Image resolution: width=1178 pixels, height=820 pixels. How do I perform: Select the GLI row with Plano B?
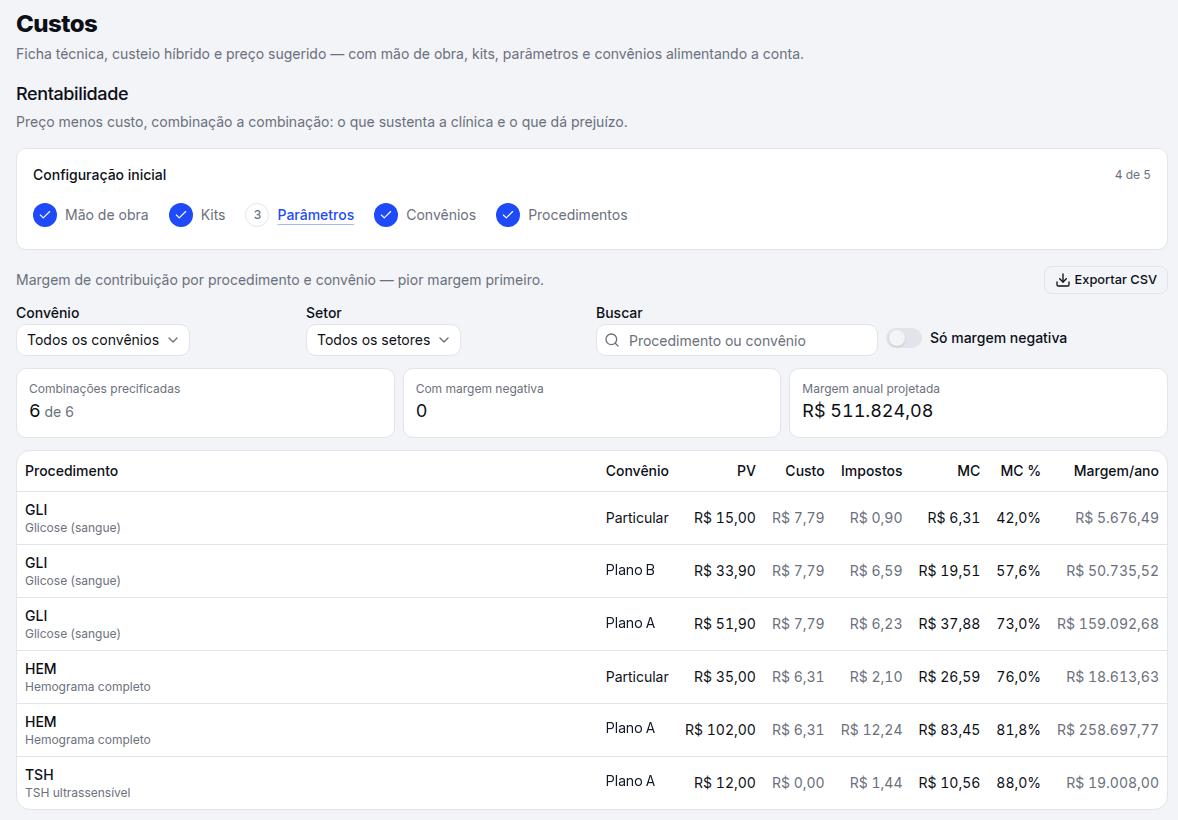[x=592, y=571]
